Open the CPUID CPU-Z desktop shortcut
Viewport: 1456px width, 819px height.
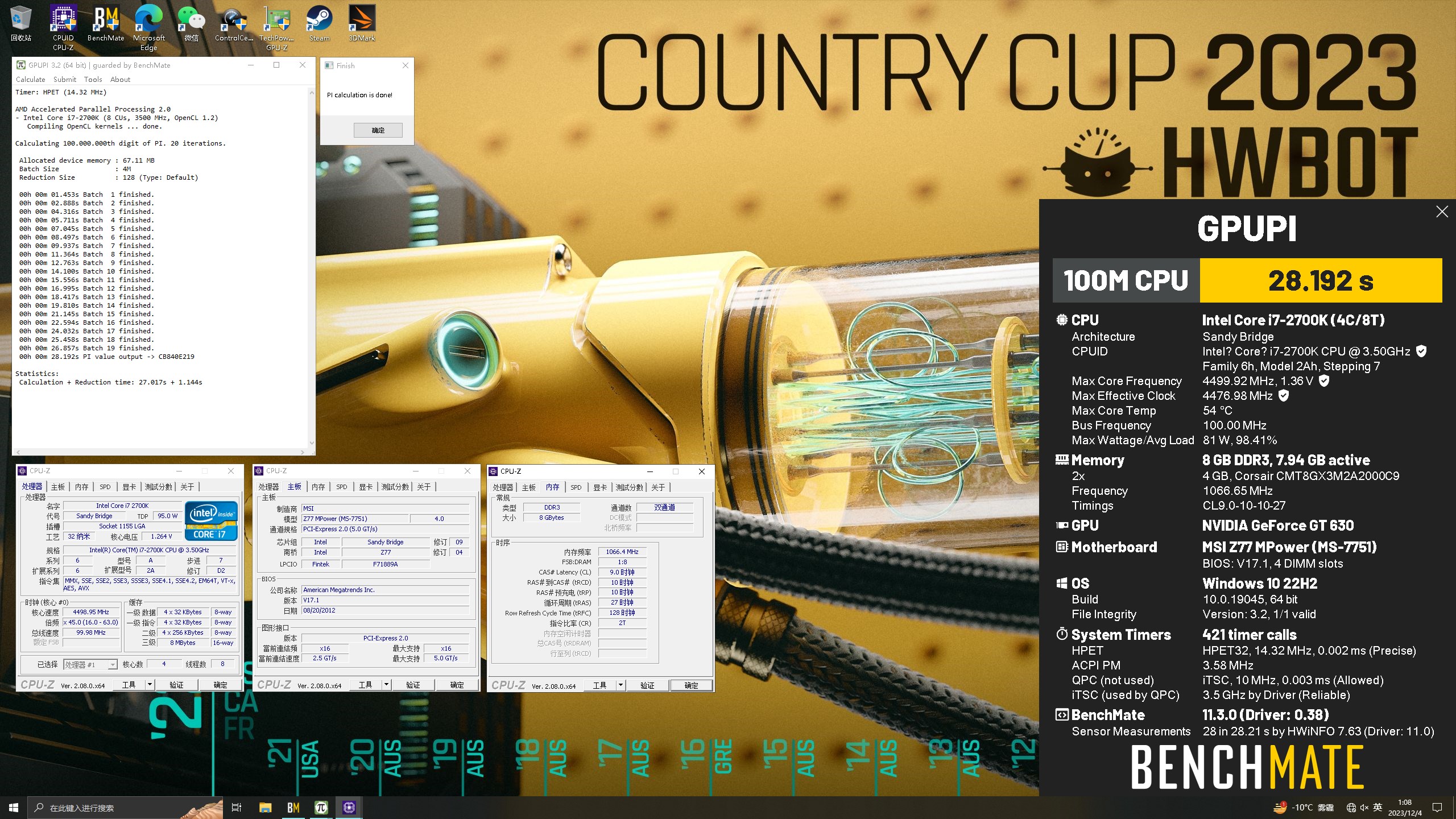point(63,27)
